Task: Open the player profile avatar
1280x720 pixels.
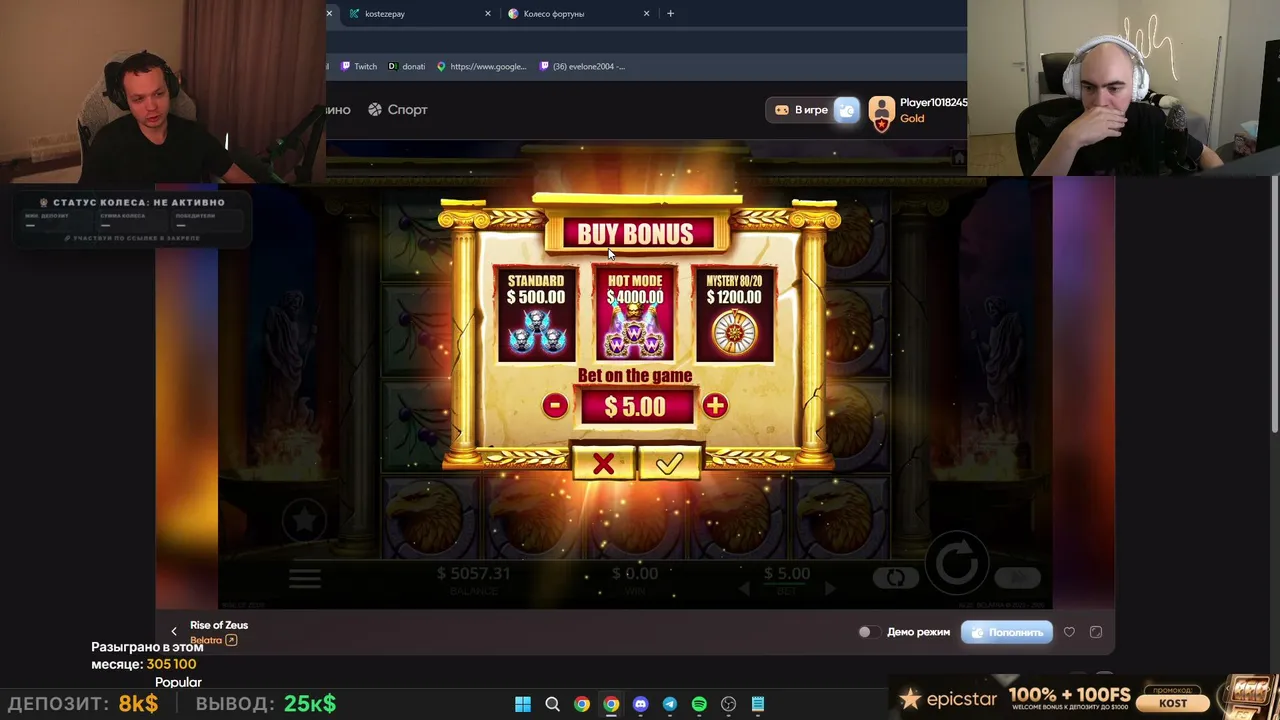Action: (881, 112)
